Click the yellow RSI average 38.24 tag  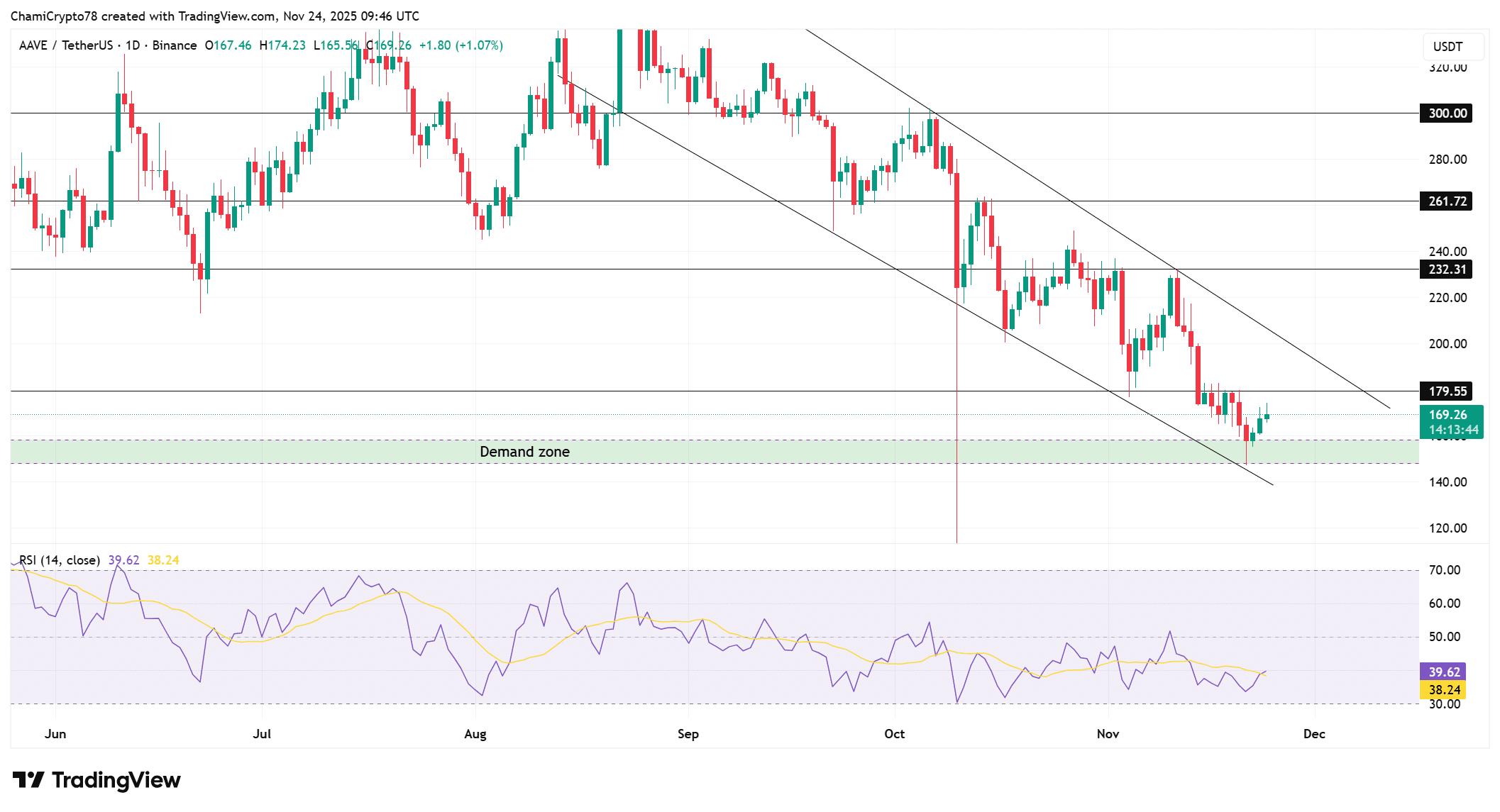1445,690
